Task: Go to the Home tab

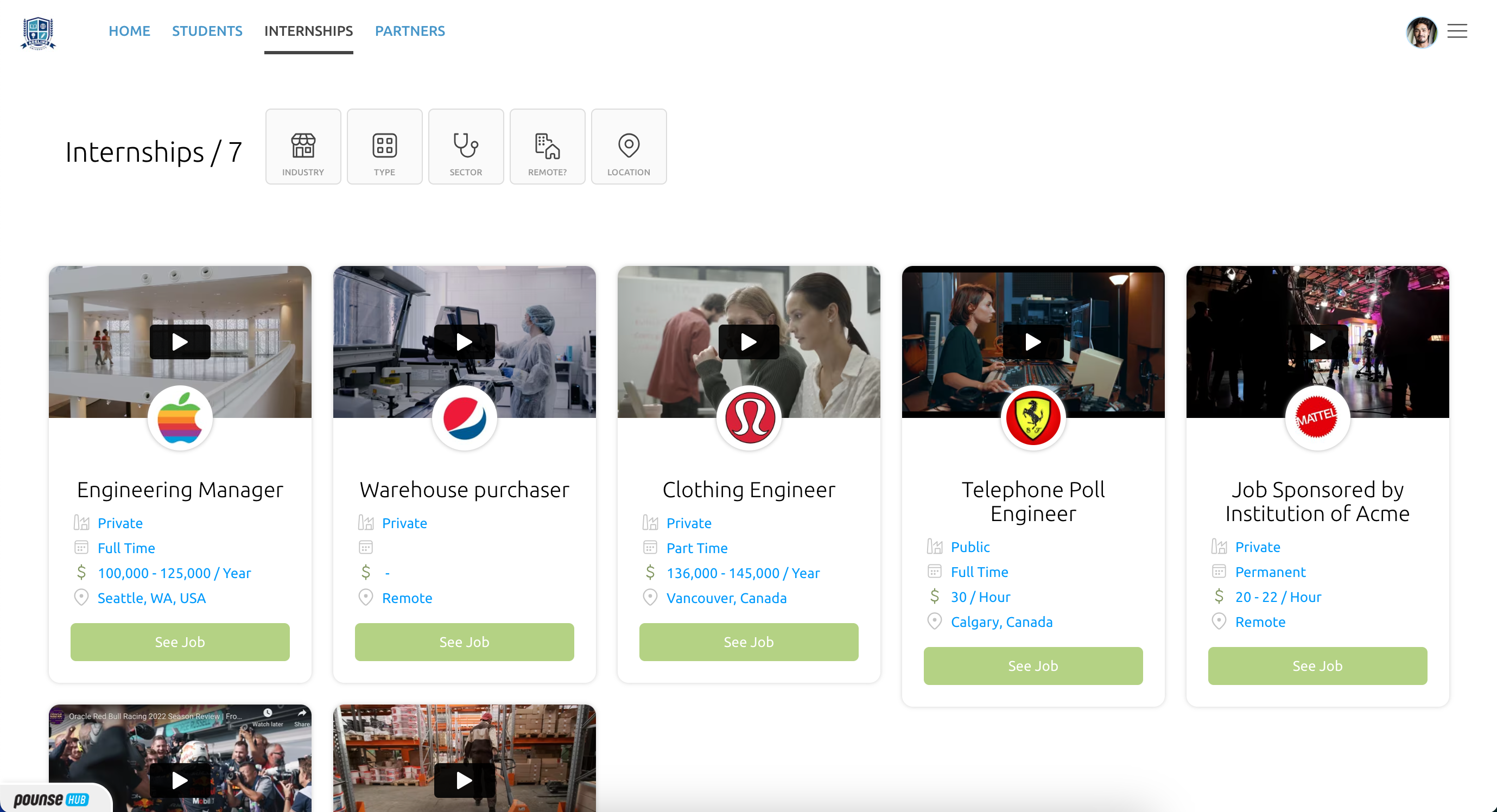Action: coord(129,31)
